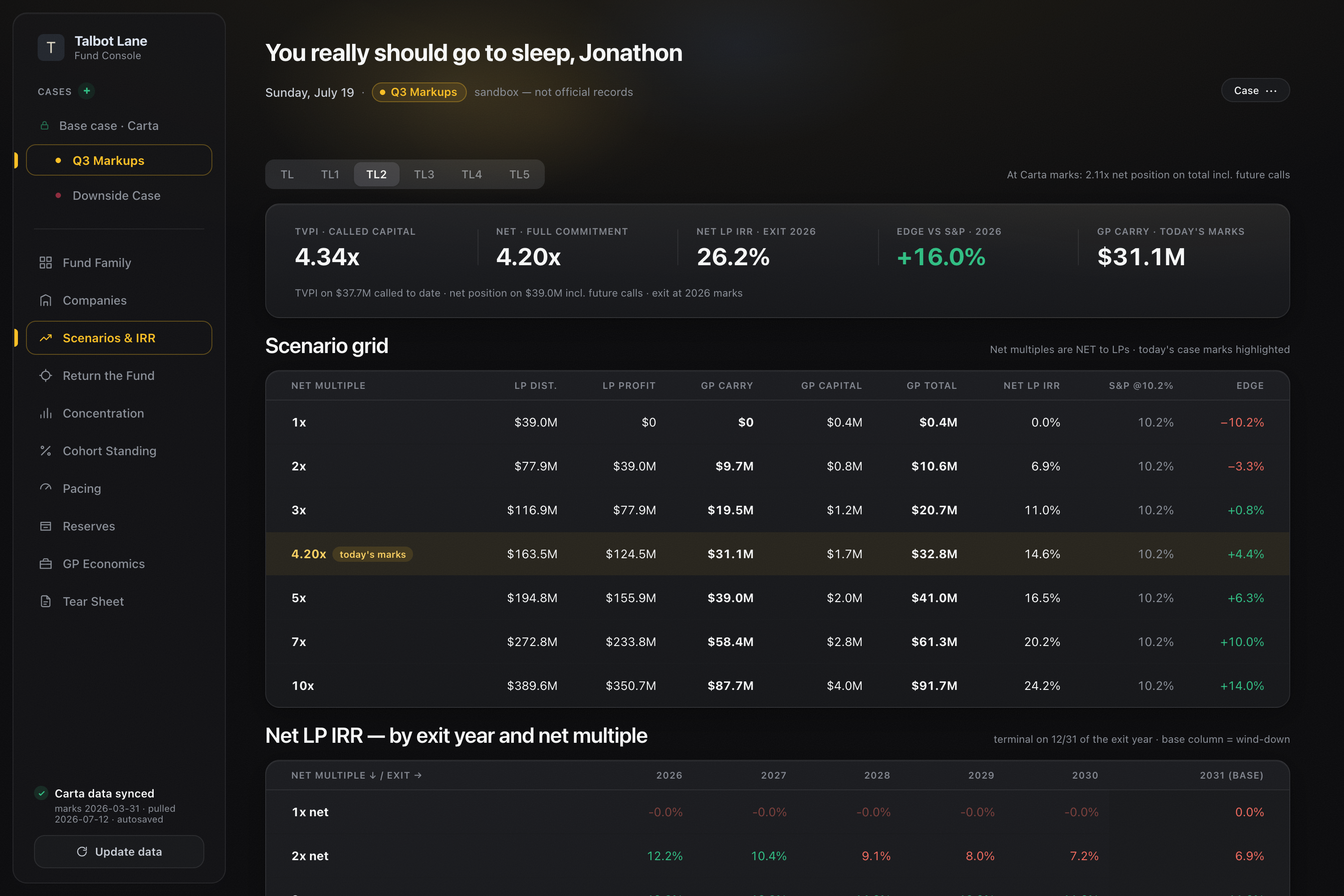Click the 4.20x net multiple row label
The width and height of the screenshot is (1344, 896).
(x=309, y=554)
